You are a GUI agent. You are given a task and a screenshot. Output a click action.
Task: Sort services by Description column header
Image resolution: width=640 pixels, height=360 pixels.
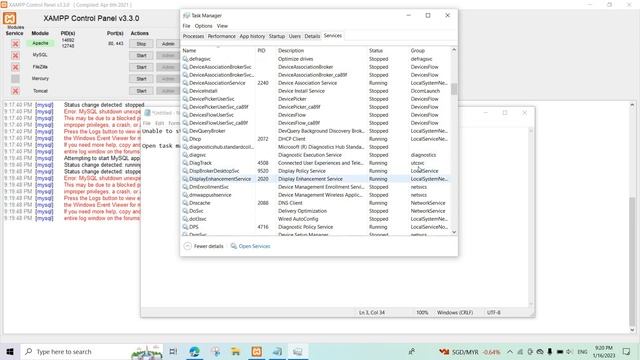(x=322, y=51)
